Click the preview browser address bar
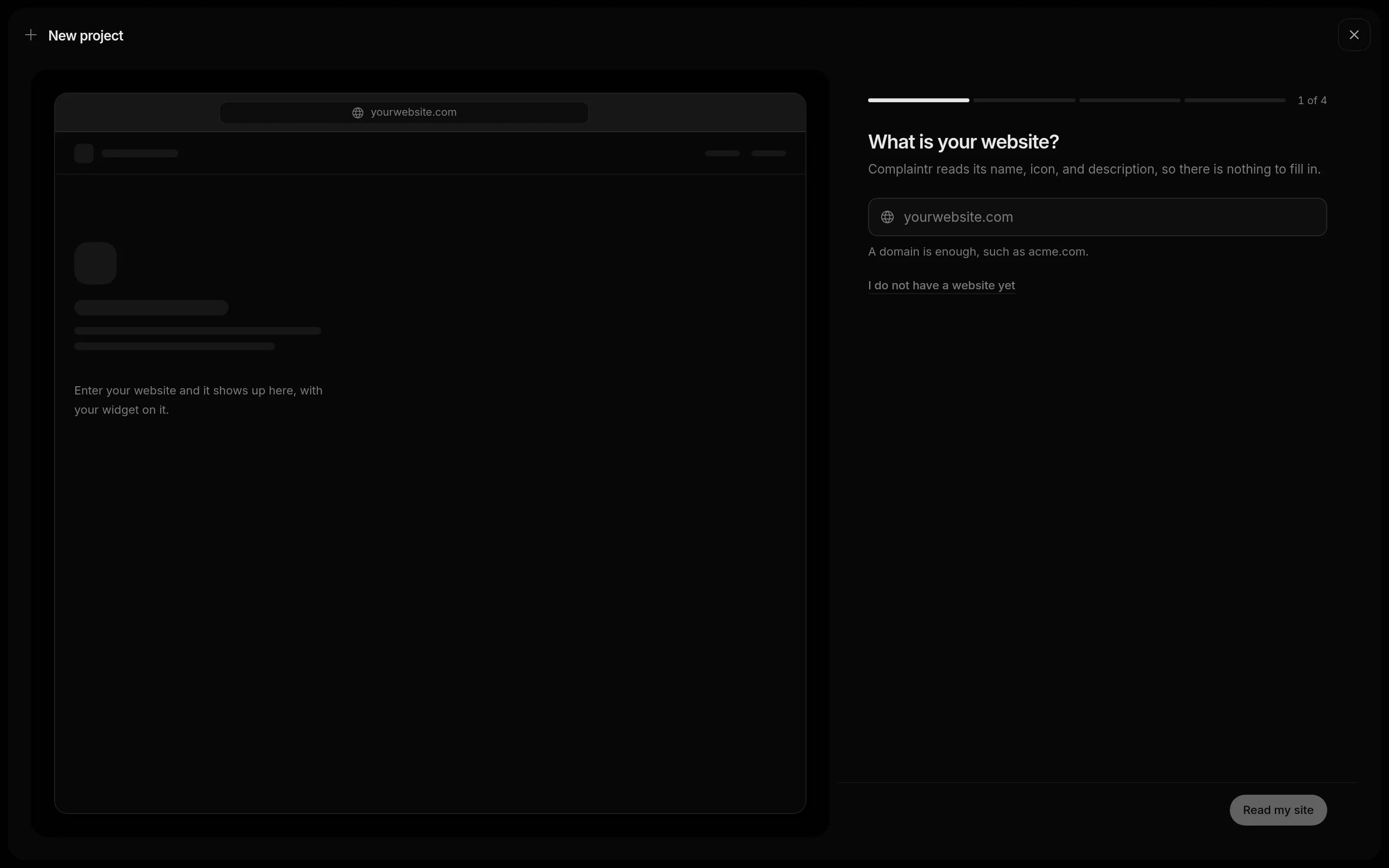Viewport: 1389px width, 868px height. pyautogui.click(x=404, y=112)
